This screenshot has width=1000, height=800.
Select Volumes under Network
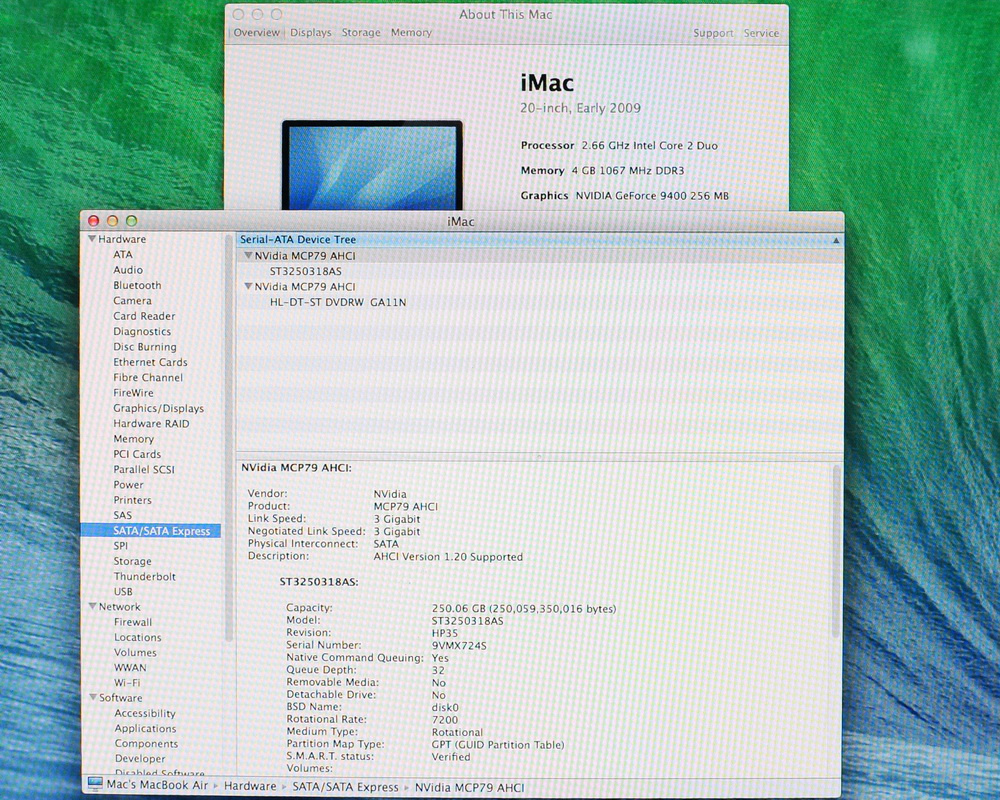[135, 653]
